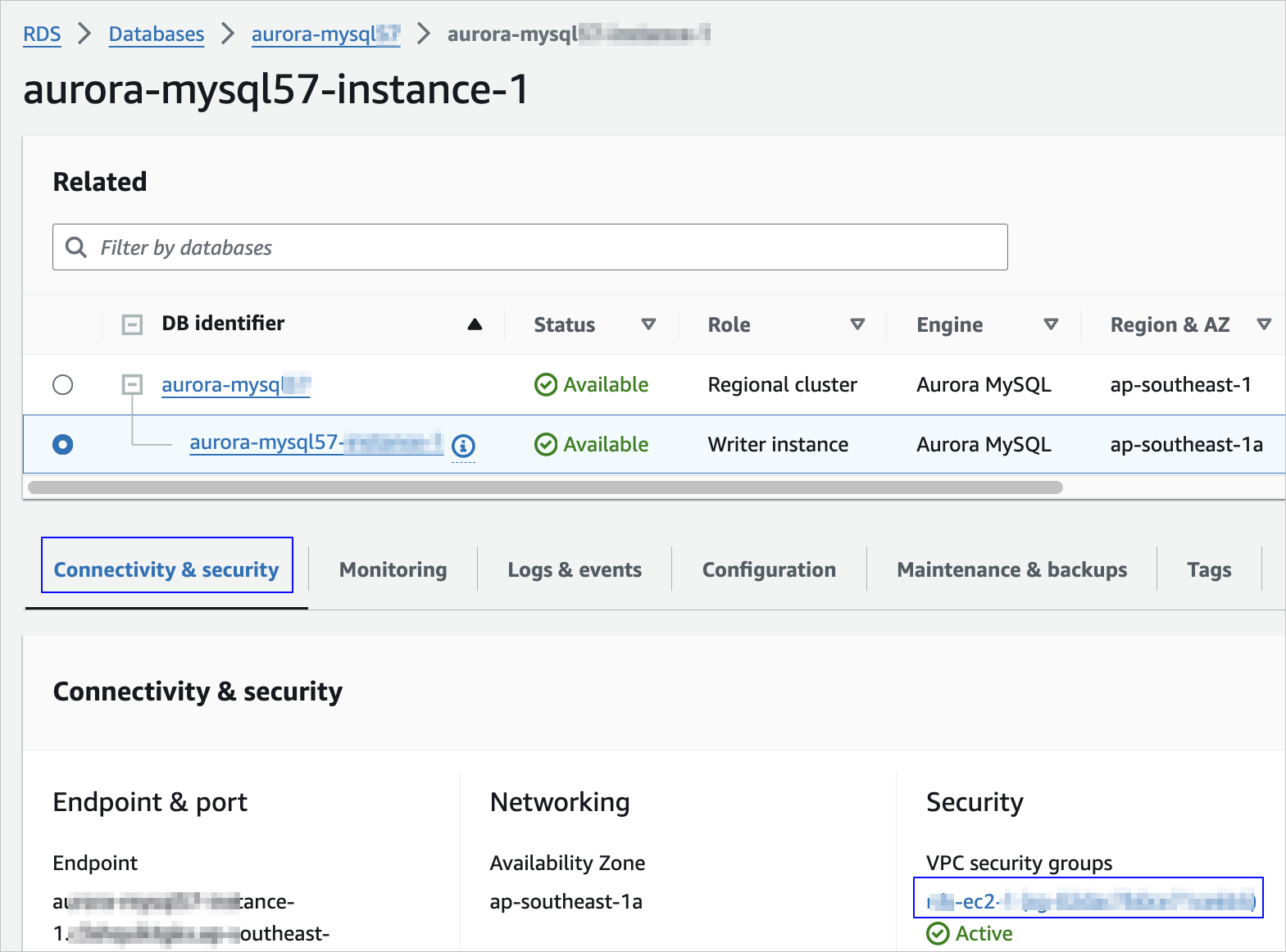The width and height of the screenshot is (1286, 952).
Task: Open the Engine column sort dropdown
Action: [x=1051, y=324]
